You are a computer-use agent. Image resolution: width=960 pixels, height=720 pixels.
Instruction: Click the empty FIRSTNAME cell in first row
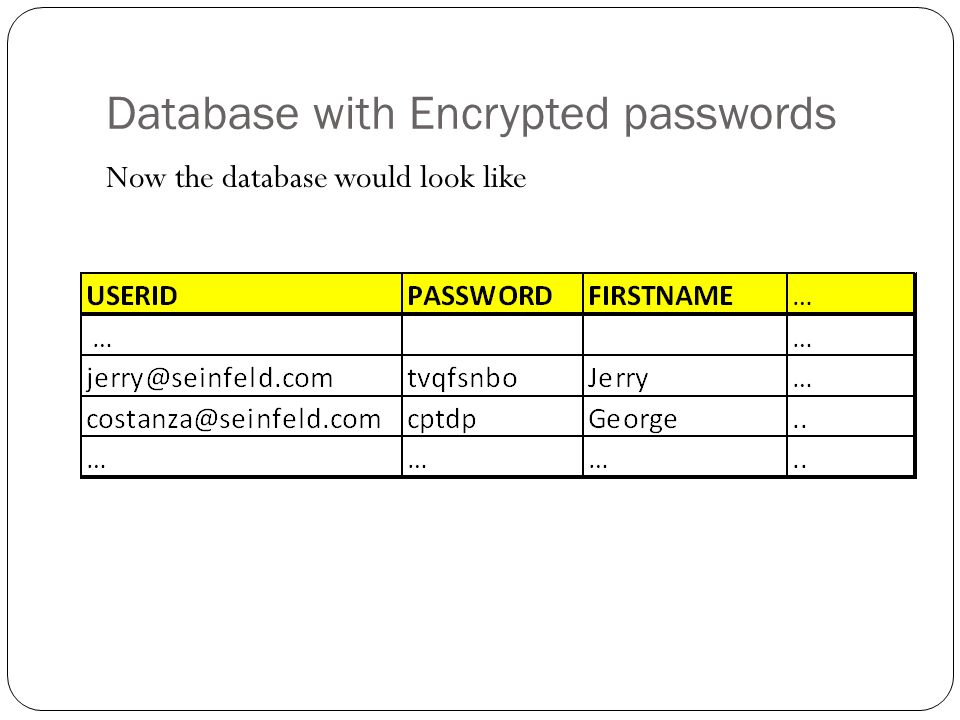point(684,336)
